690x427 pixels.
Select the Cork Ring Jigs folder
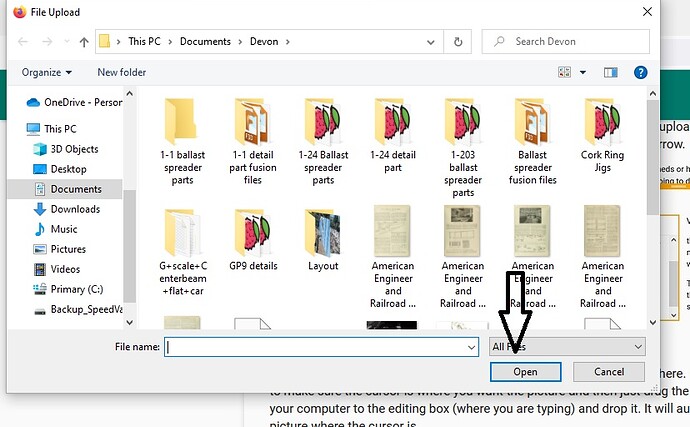coord(602,136)
